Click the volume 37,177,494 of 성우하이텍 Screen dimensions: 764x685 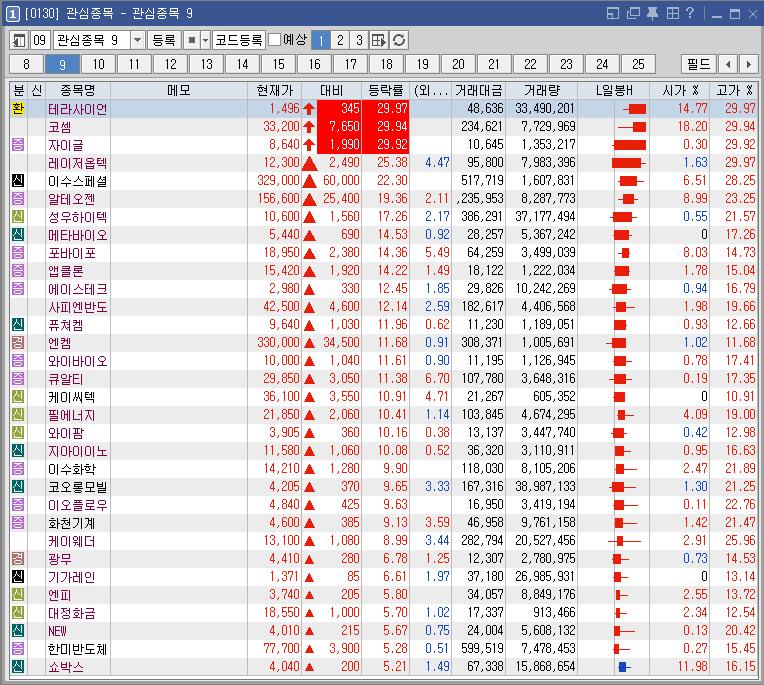point(545,217)
